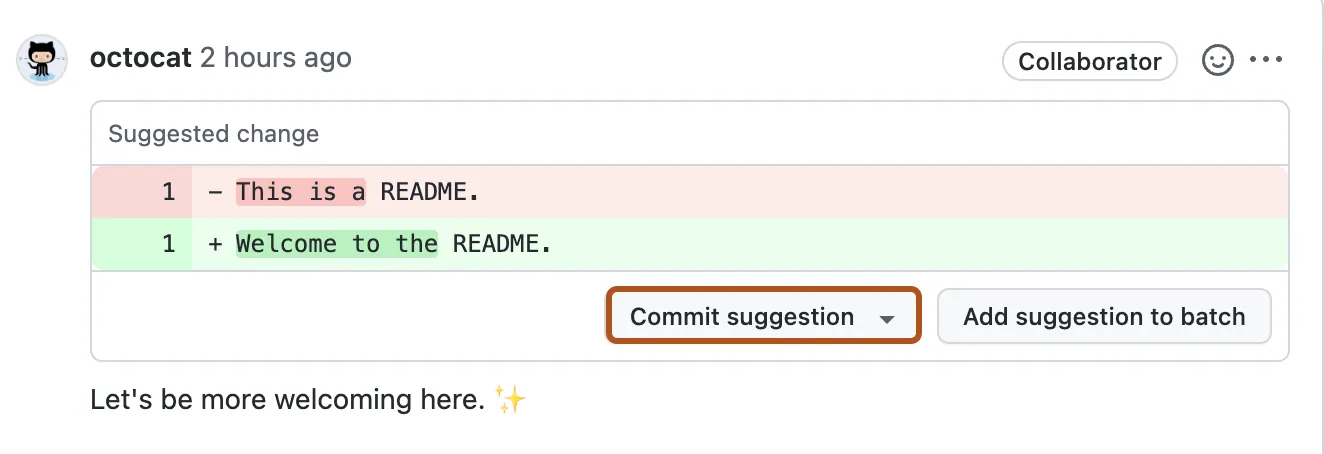This screenshot has height=454, width=1324.
Task: Click the Collaborator badge
Action: tap(1089, 61)
